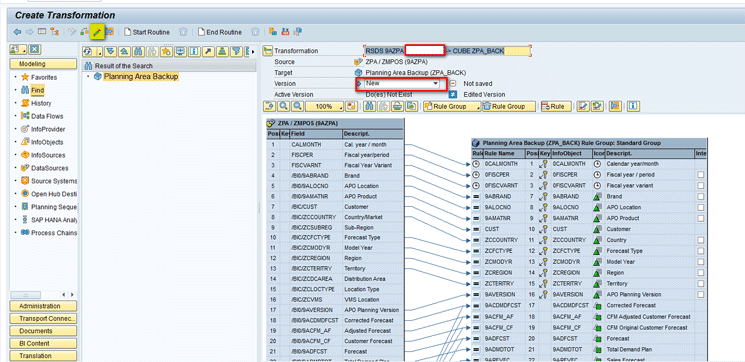Click the highlighted wand icon in top toolbar
The image size is (745, 362).
click(97, 32)
